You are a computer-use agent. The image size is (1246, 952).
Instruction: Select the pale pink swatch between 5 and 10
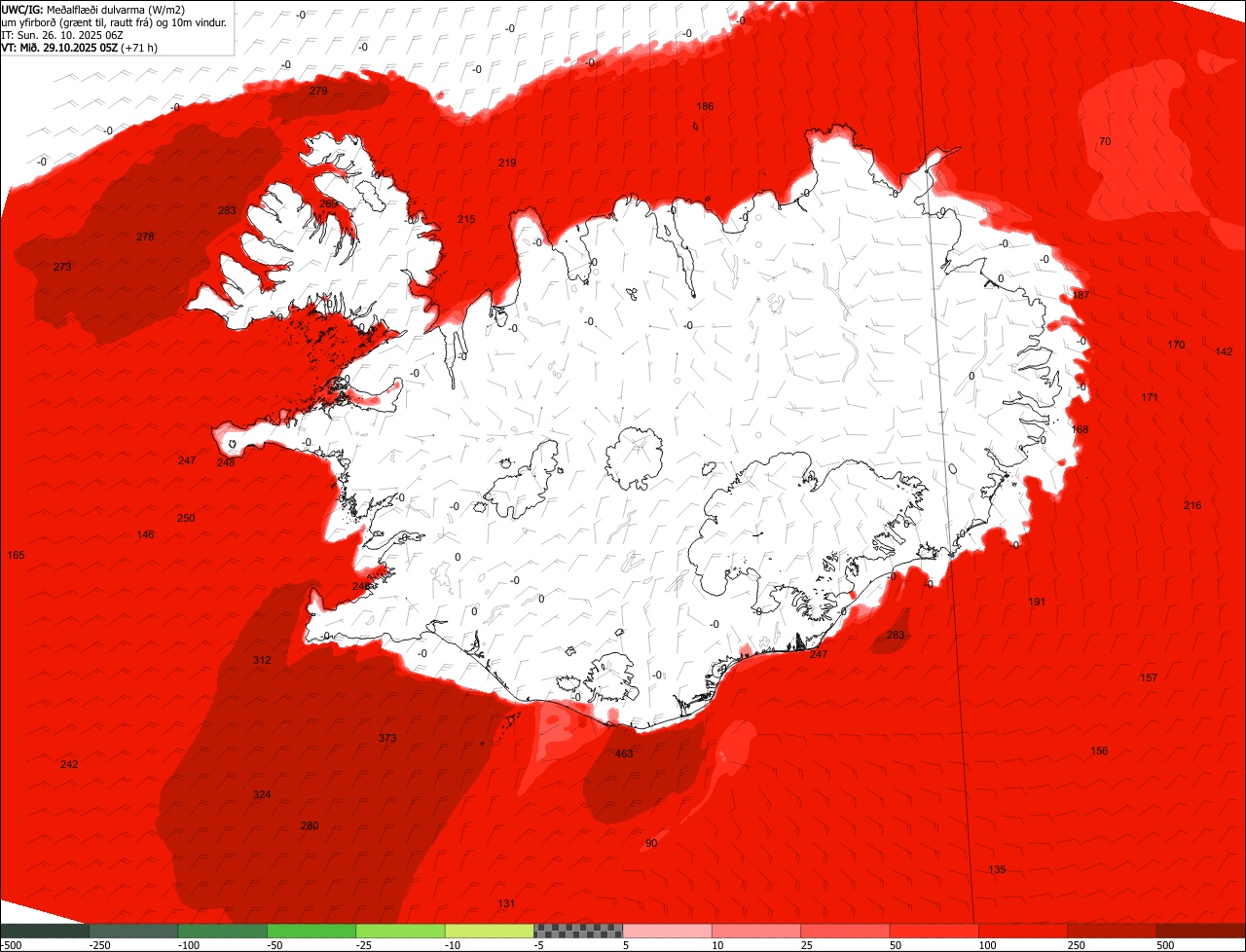(668, 931)
